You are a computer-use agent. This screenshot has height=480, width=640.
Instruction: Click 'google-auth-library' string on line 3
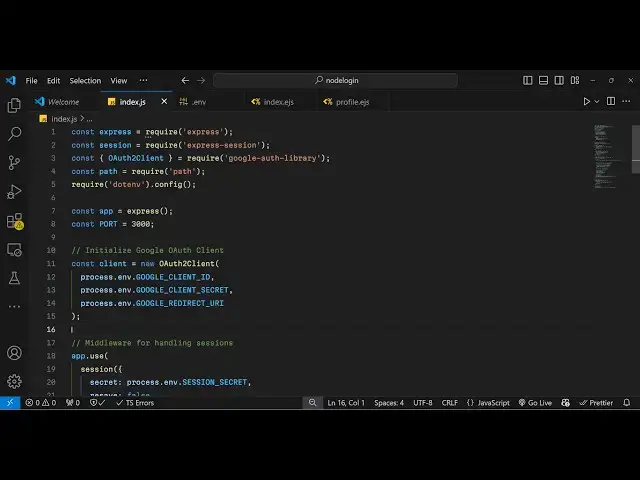pyautogui.click(x=272, y=158)
